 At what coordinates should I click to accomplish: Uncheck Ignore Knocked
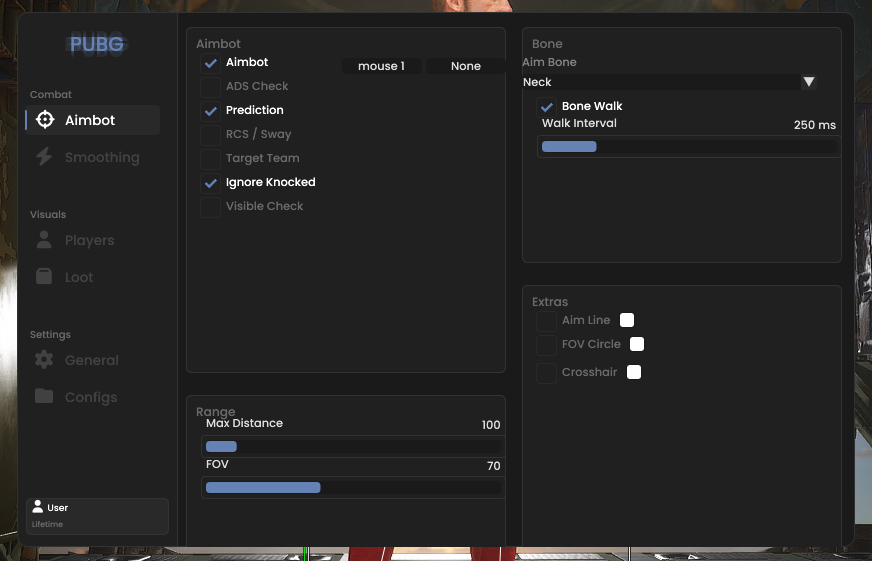coord(210,182)
